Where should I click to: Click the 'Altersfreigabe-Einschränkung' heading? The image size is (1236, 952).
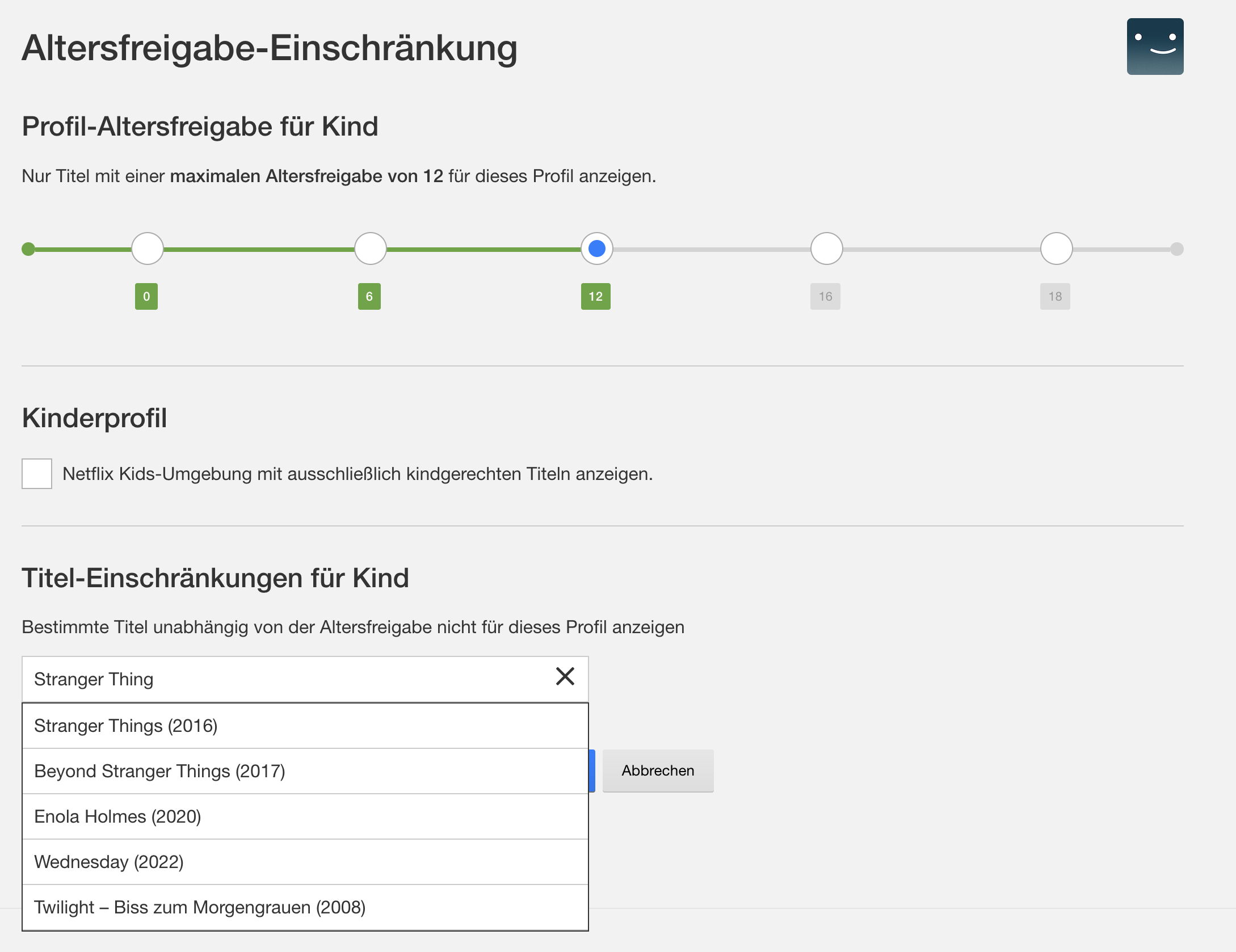270,48
